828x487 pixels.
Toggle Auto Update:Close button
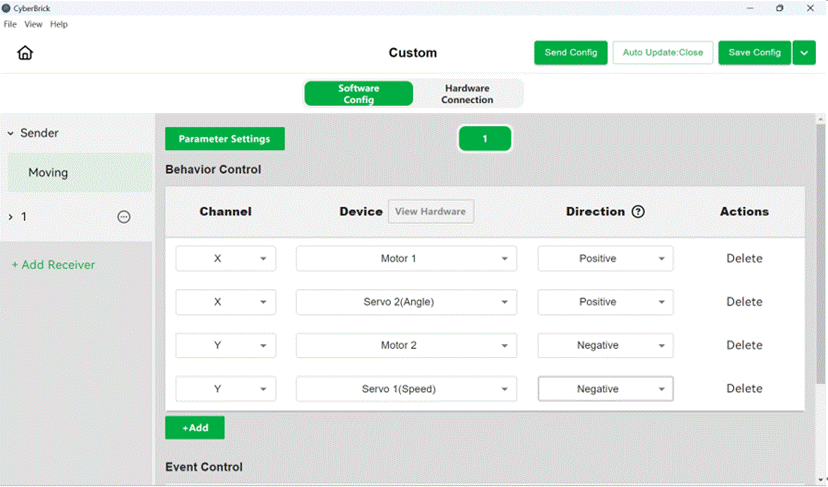pos(663,53)
